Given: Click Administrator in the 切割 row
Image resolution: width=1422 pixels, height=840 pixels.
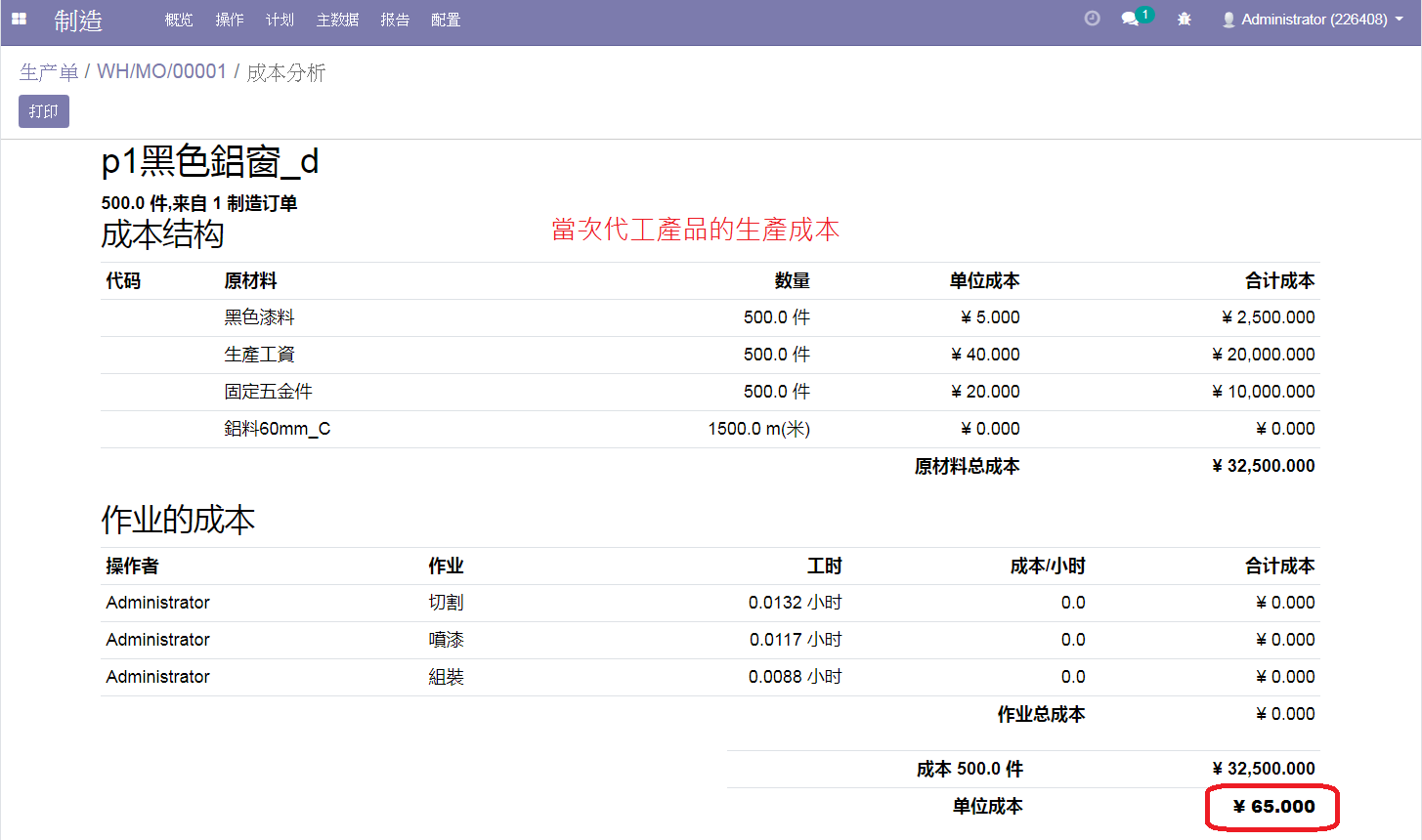Looking at the screenshot, I should [158, 603].
